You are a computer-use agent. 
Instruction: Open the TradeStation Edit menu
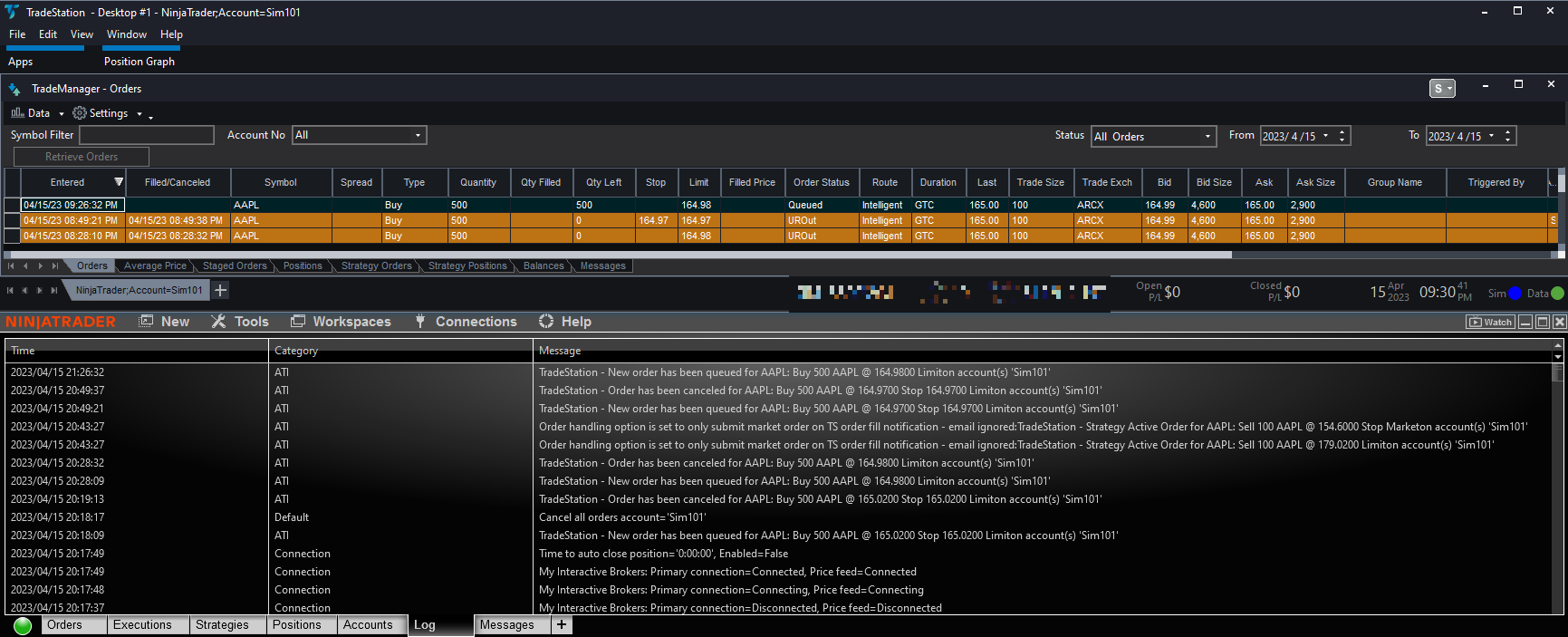[x=48, y=34]
